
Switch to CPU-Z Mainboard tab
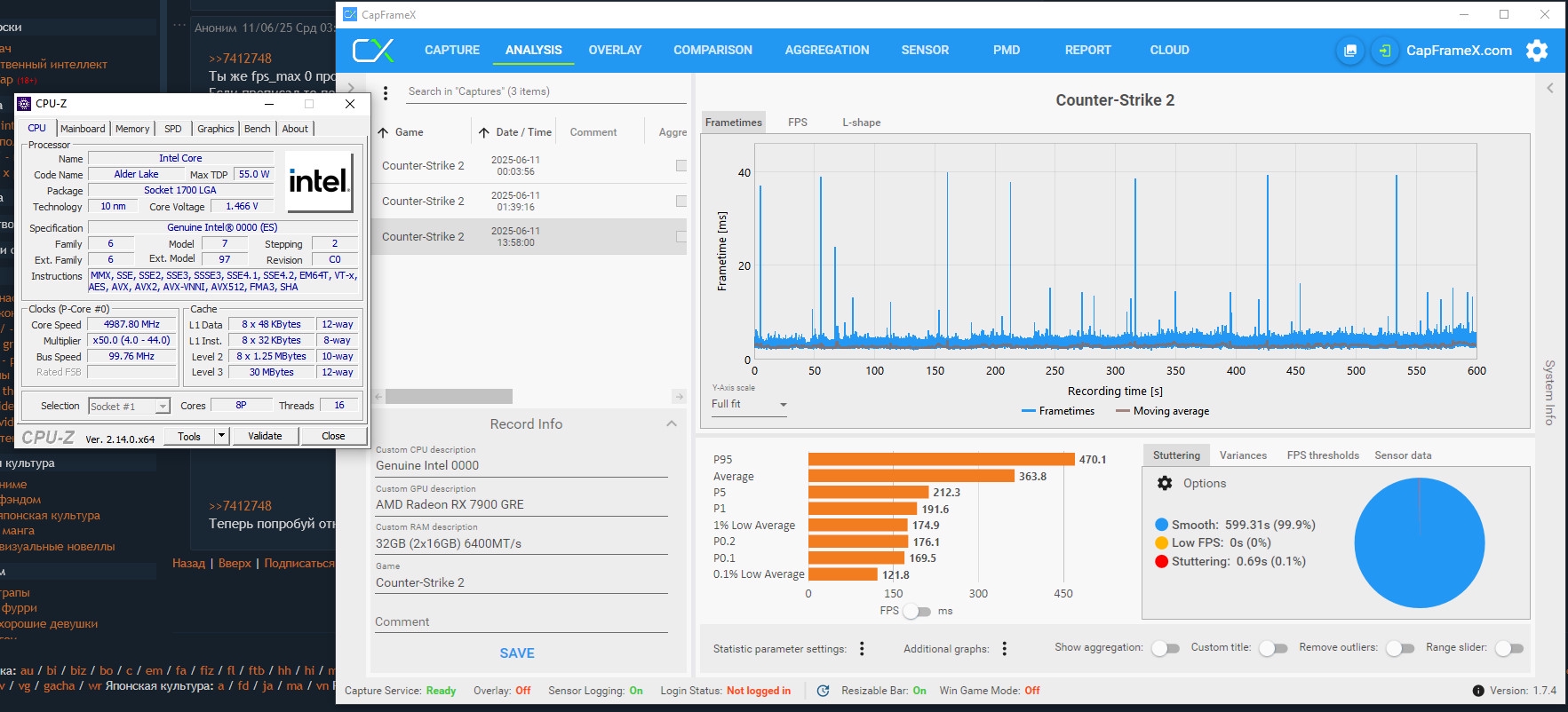83,129
